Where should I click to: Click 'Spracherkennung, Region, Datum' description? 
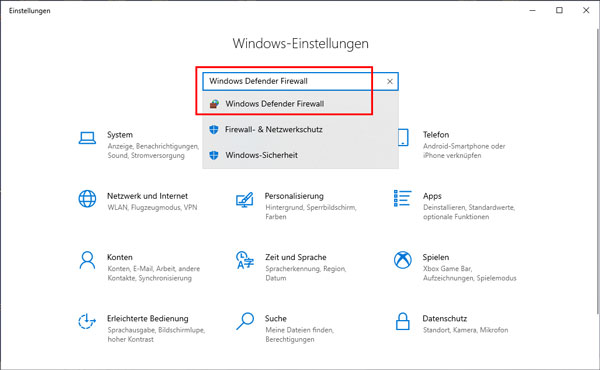tap(306, 273)
